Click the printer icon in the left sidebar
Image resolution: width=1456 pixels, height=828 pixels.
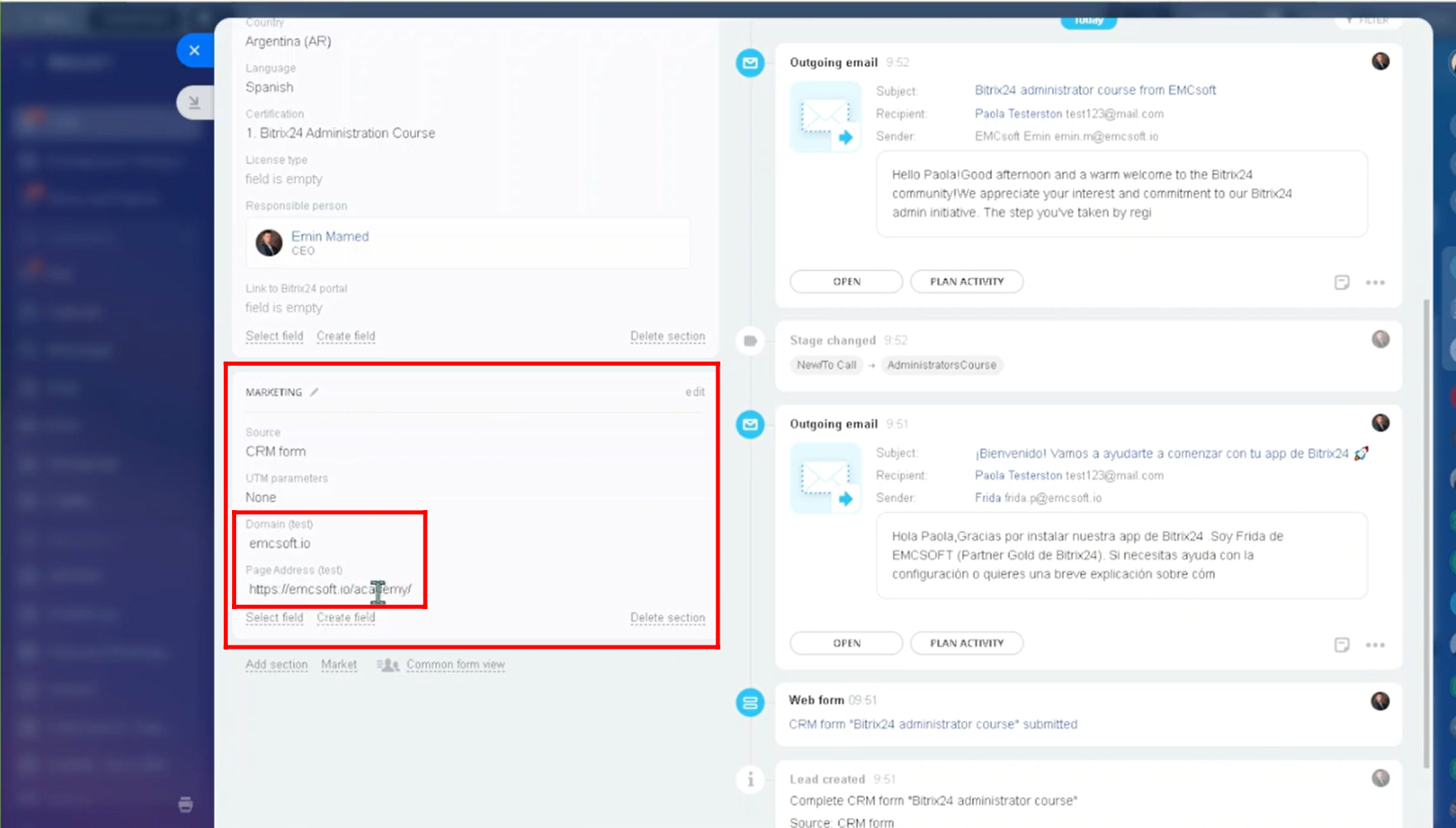(x=186, y=804)
